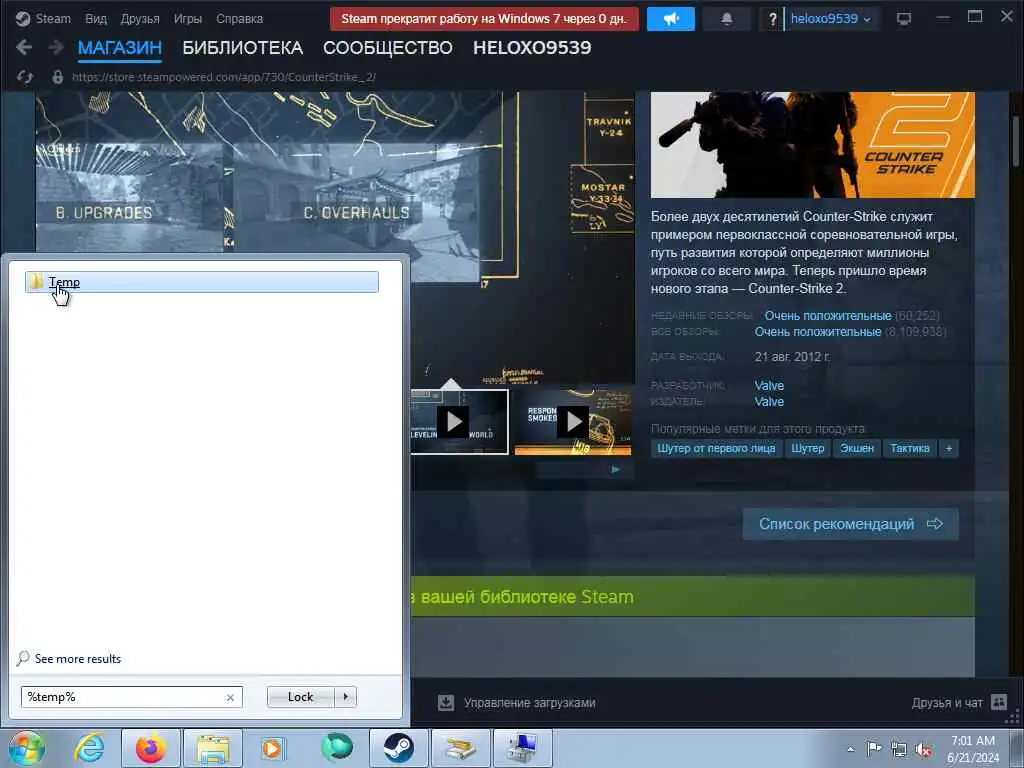Advance media strip with small arrow
This screenshot has width=1024, height=768.
click(615, 470)
